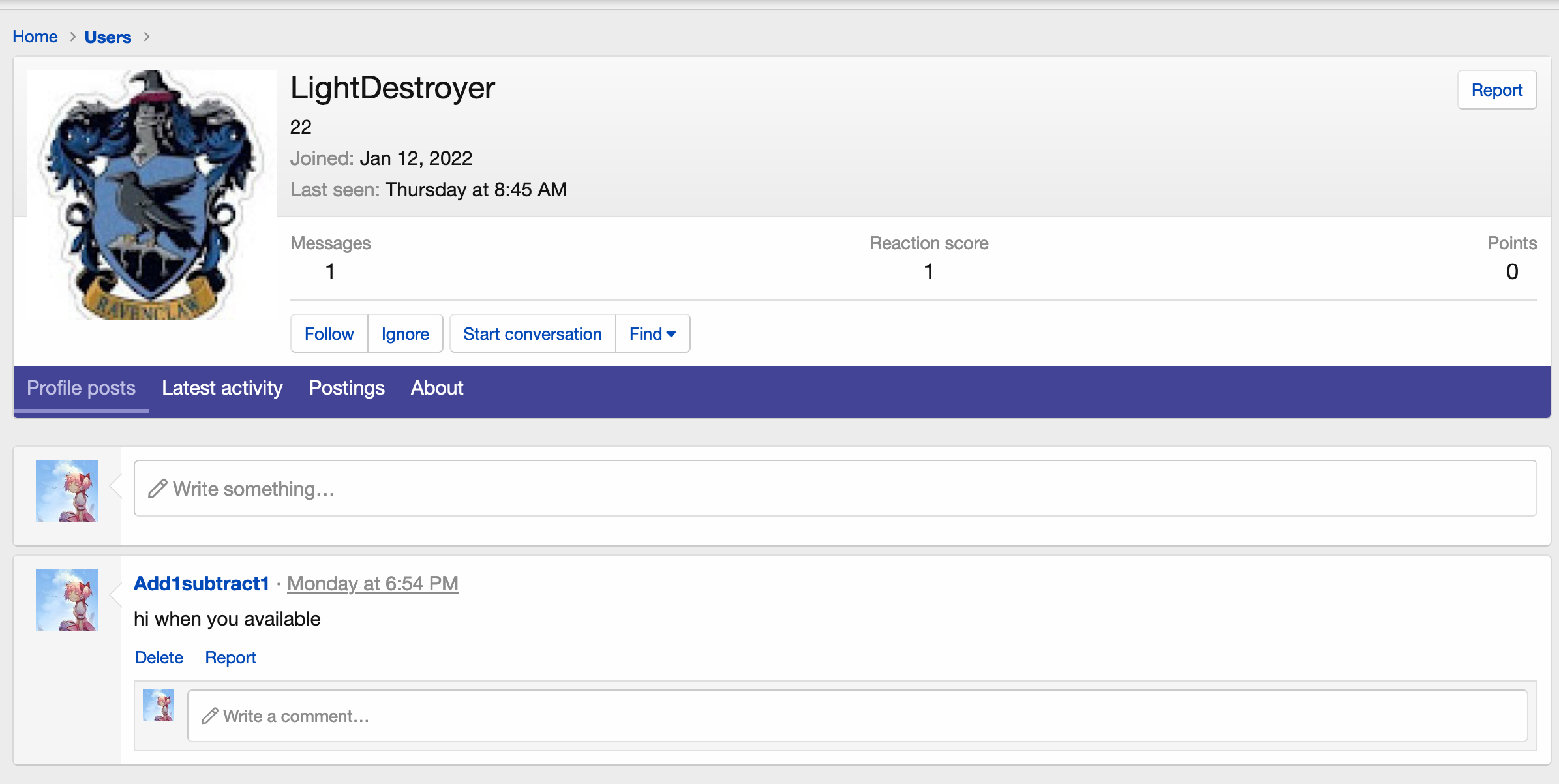Open the About tab

(x=437, y=388)
